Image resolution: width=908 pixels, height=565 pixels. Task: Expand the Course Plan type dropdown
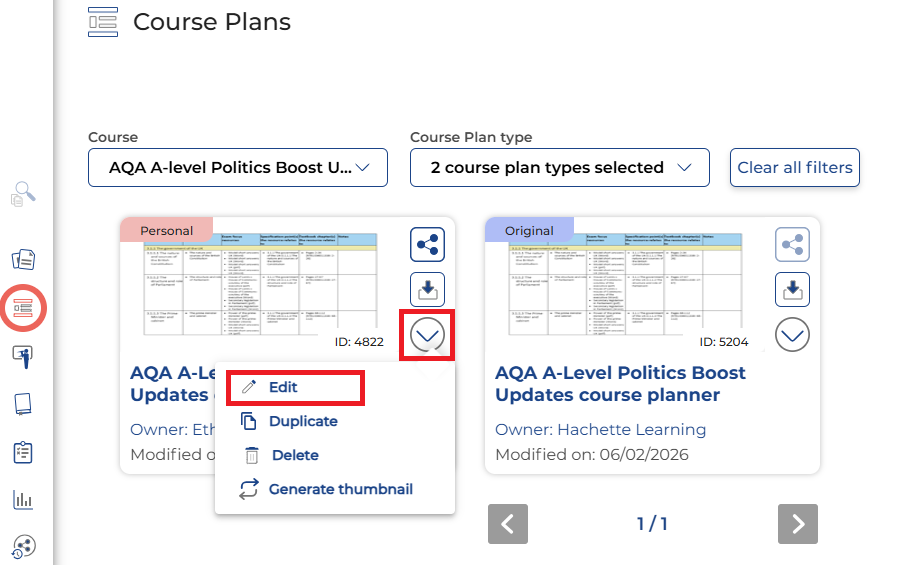pyautogui.click(x=560, y=168)
